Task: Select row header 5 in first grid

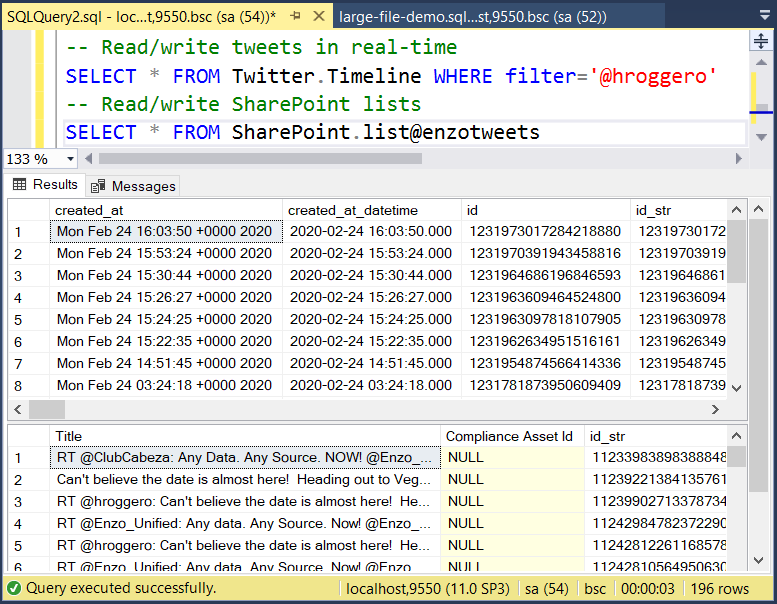Action: tap(29, 320)
